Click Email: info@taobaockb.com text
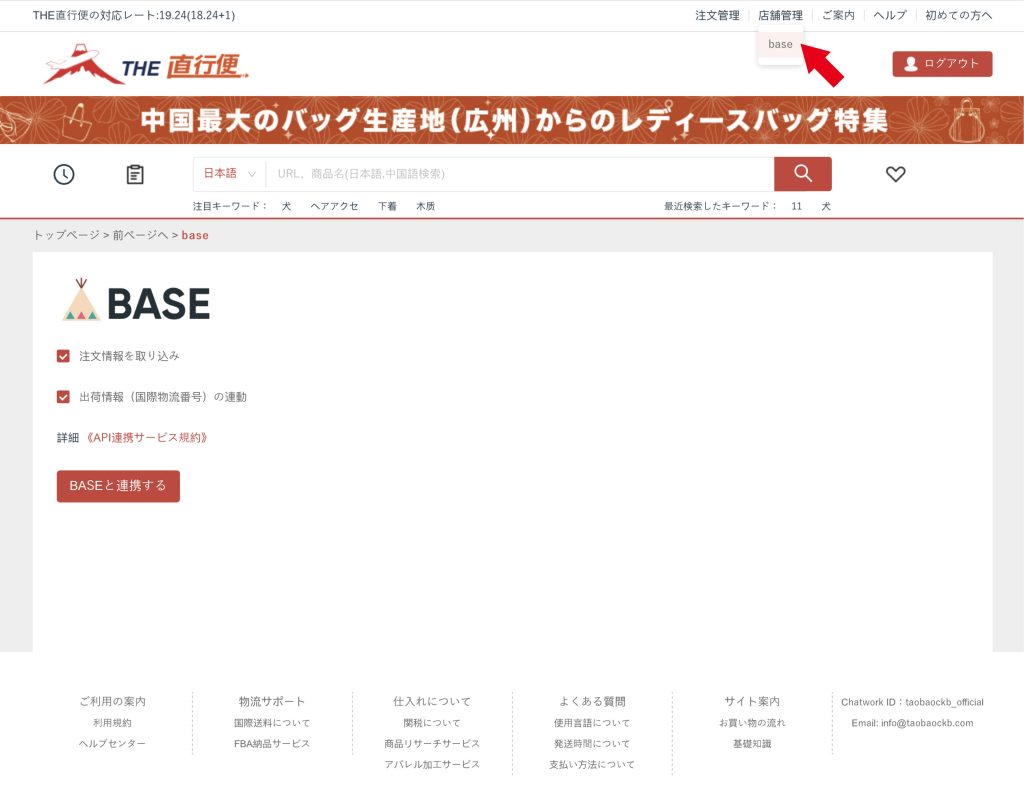This screenshot has height=792, width=1024. 912,723
